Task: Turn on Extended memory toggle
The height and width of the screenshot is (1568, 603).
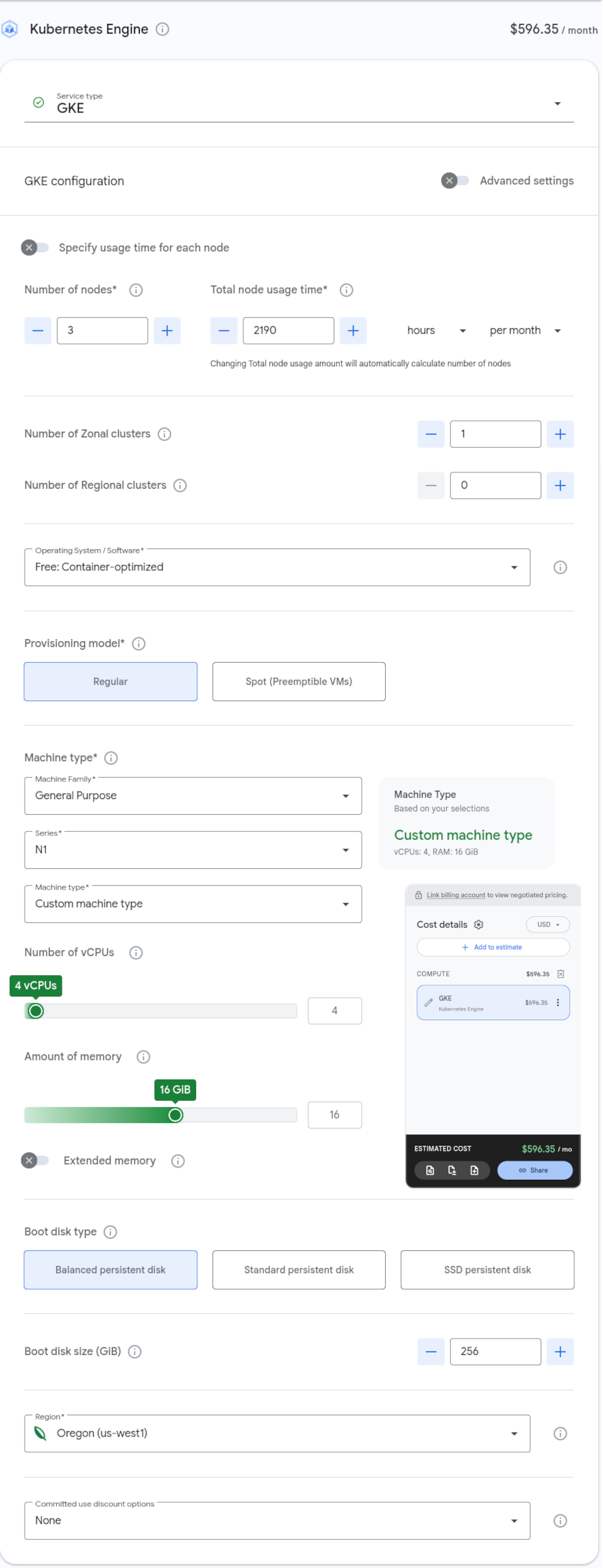Action: (x=35, y=1161)
